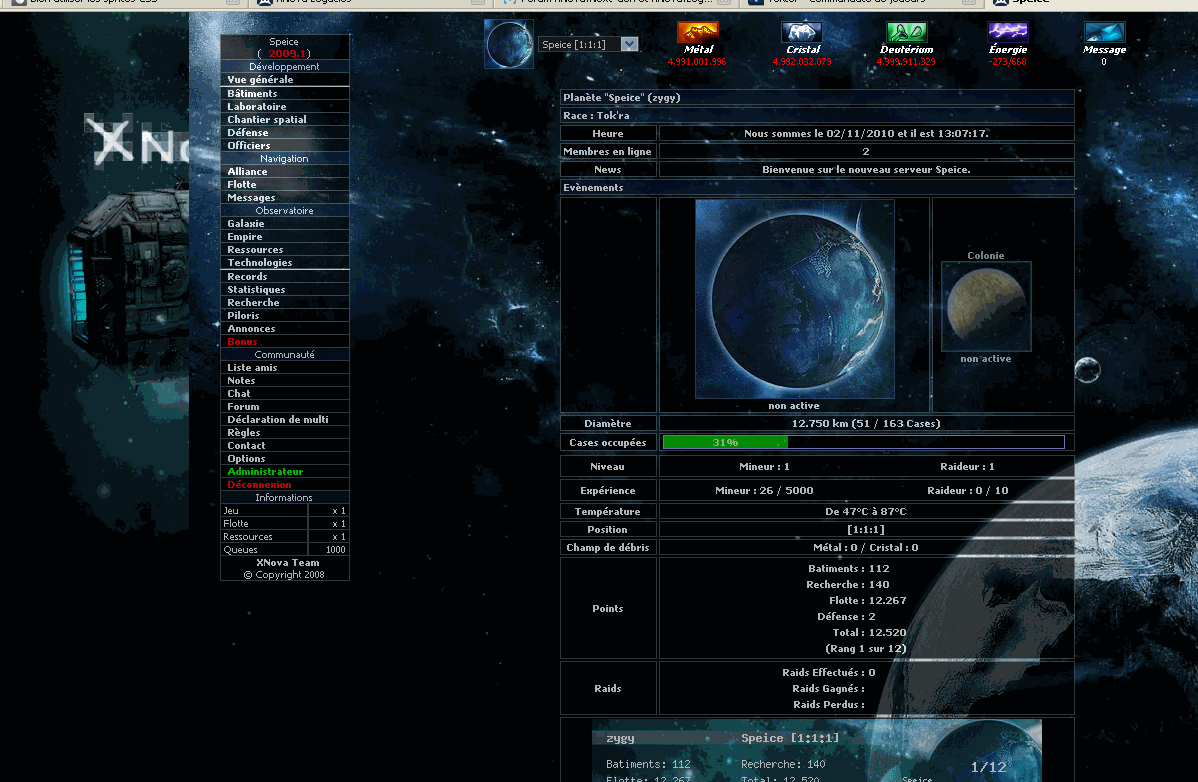
Task: Click the small planet icon beside selector
Action: 509,44
